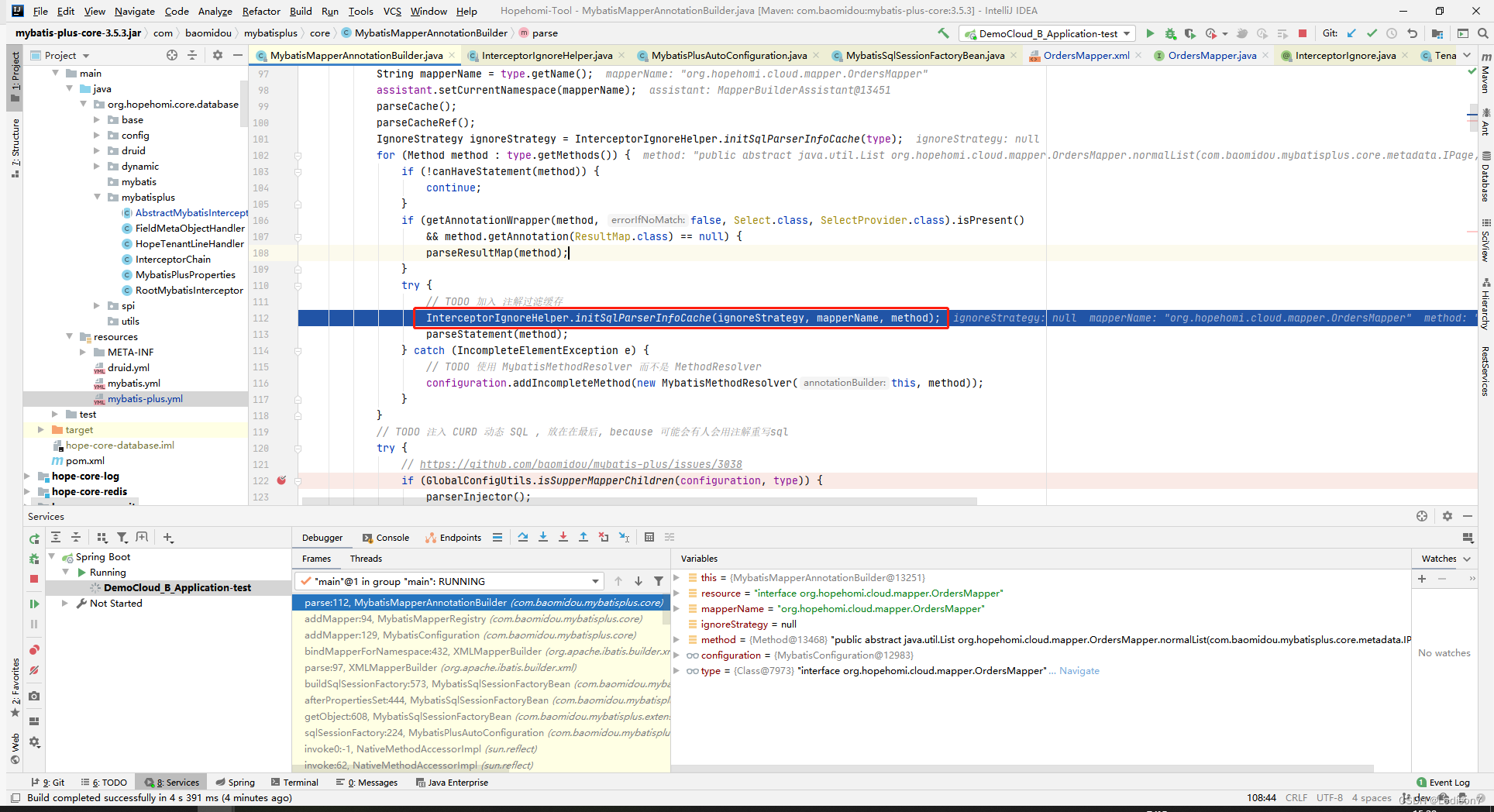Image resolution: width=1494 pixels, height=812 pixels.
Task: Resume program in Services side toolbar
Action: pos(34,604)
